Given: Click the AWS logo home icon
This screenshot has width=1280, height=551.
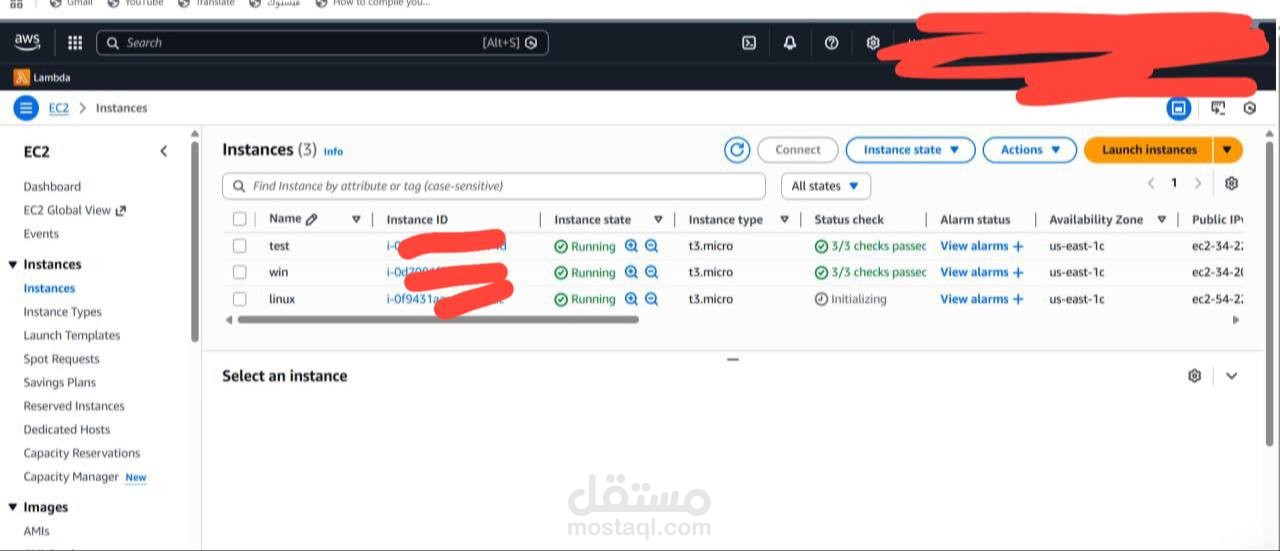Looking at the screenshot, I should [27, 42].
